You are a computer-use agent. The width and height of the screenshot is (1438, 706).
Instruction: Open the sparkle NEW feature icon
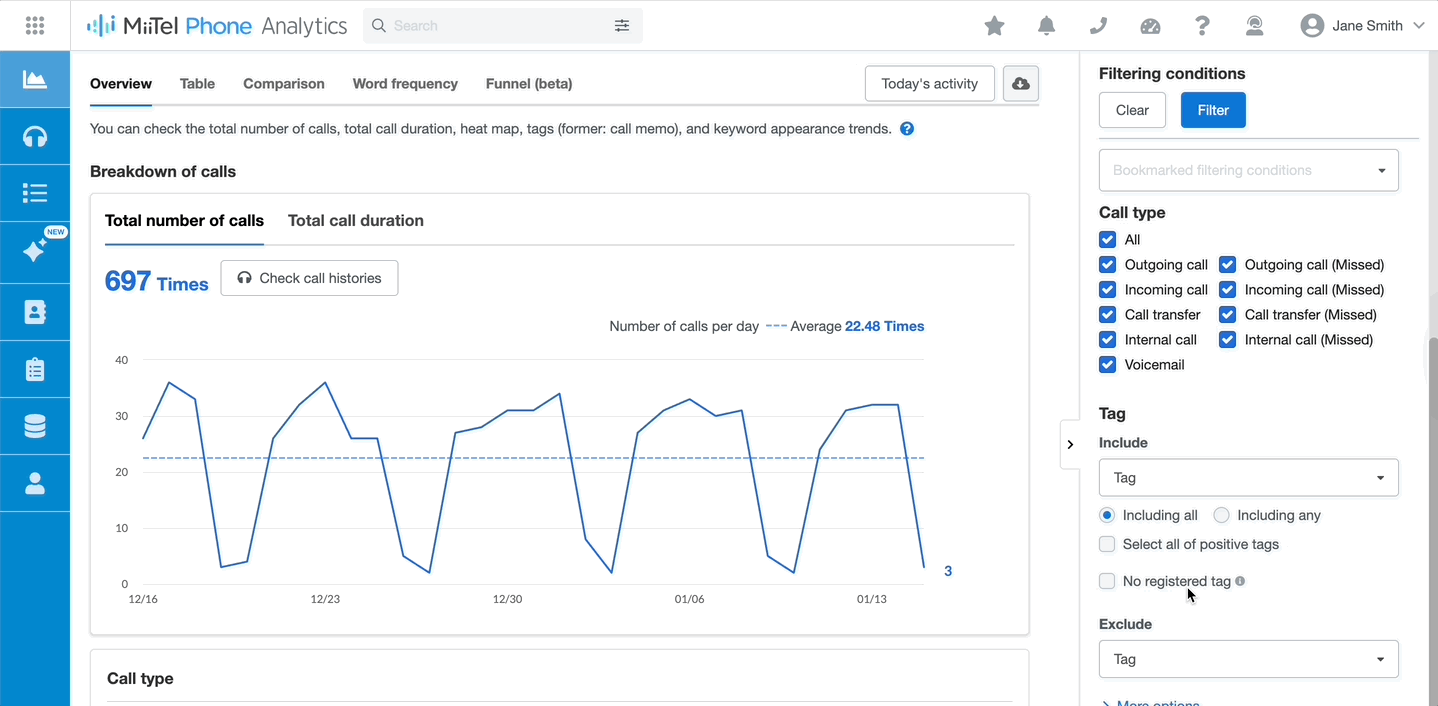pyautogui.click(x=35, y=250)
